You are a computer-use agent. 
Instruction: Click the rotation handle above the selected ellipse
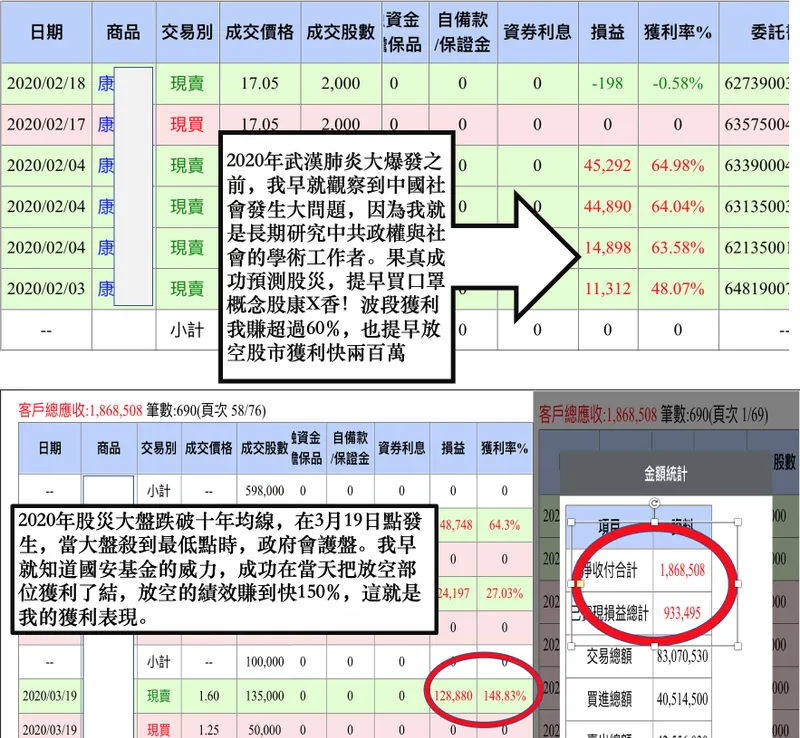tap(655, 504)
